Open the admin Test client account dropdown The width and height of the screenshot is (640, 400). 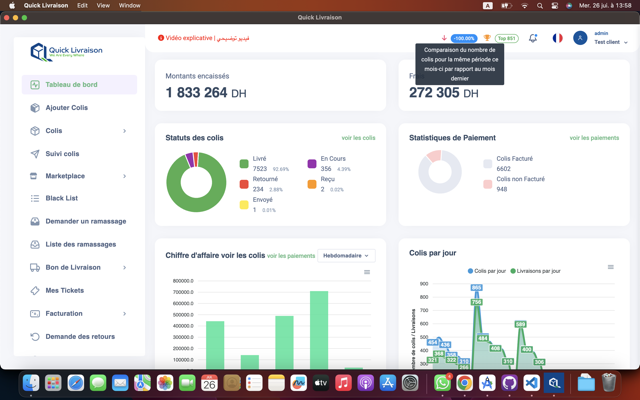pyautogui.click(x=610, y=38)
